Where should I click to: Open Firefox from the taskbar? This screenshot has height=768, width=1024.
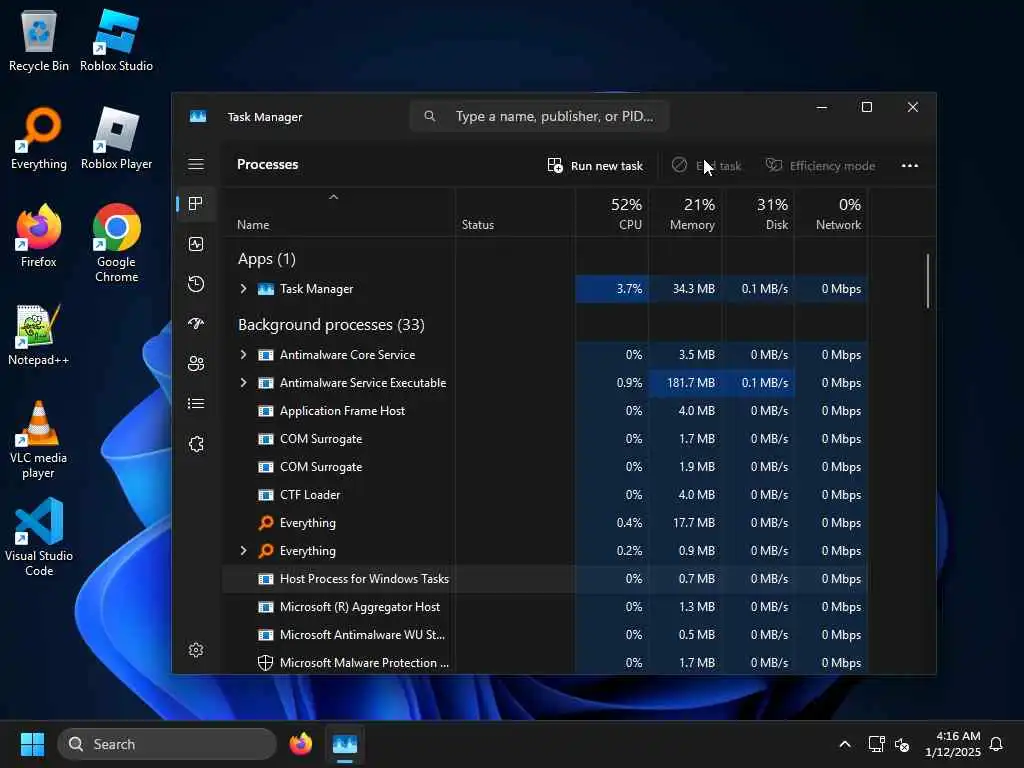[x=300, y=744]
